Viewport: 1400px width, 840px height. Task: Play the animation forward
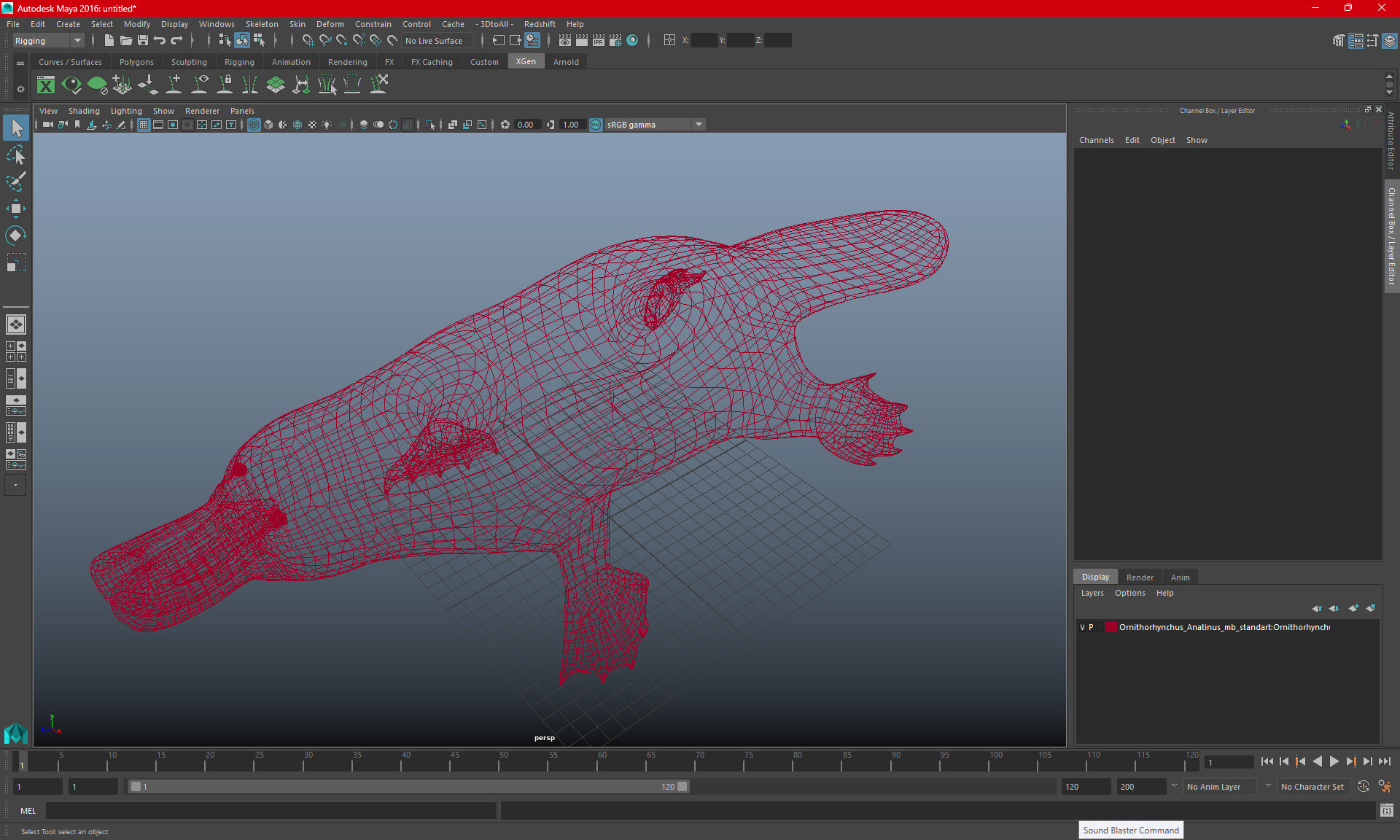[x=1334, y=761]
